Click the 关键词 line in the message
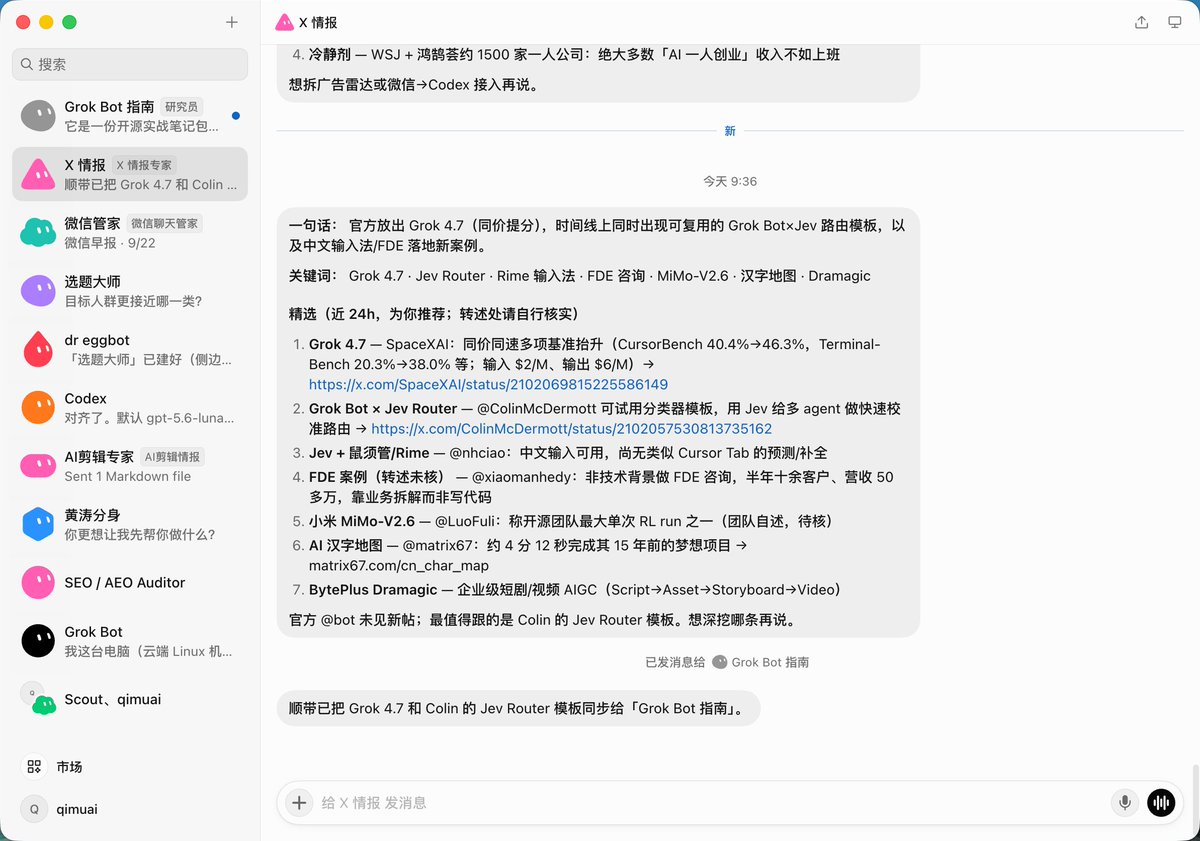This screenshot has width=1200, height=841. [x=580, y=275]
